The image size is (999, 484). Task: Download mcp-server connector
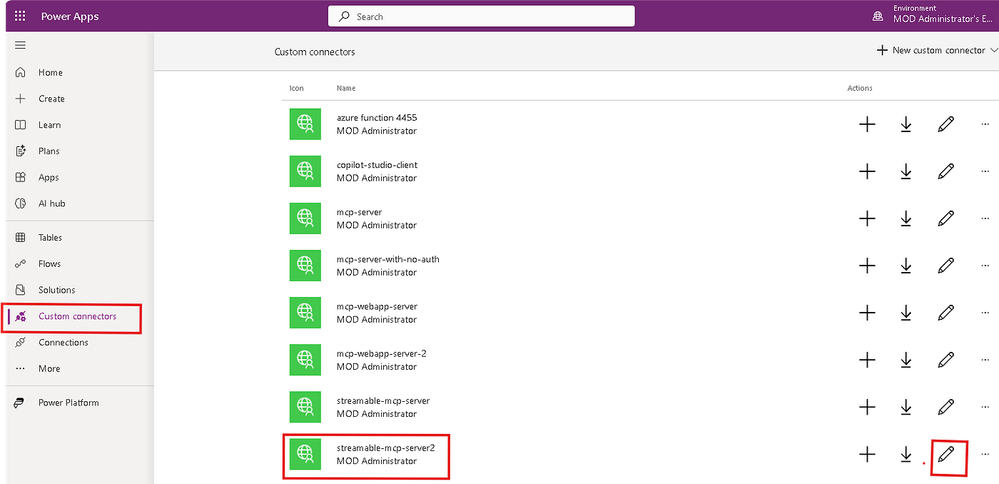pyautogui.click(x=905, y=218)
